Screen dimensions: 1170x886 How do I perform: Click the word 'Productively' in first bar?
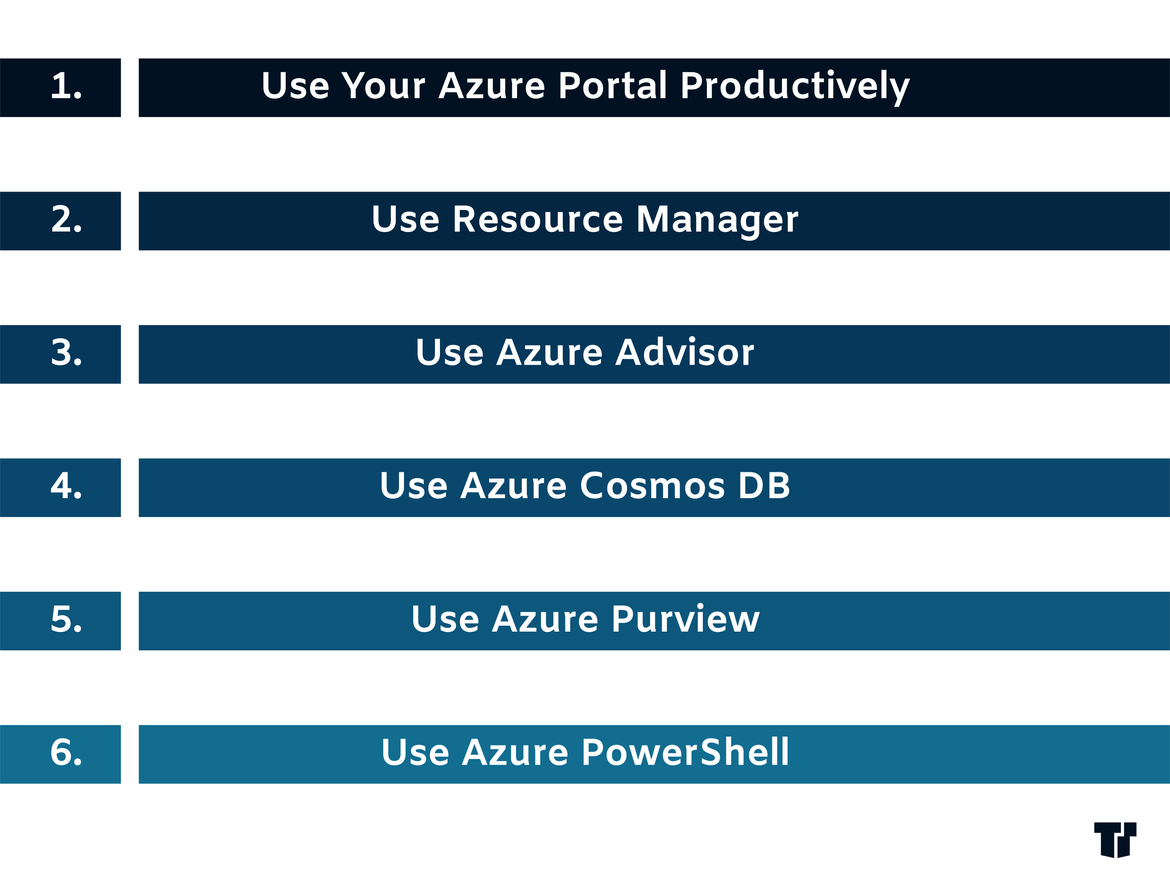[795, 87]
